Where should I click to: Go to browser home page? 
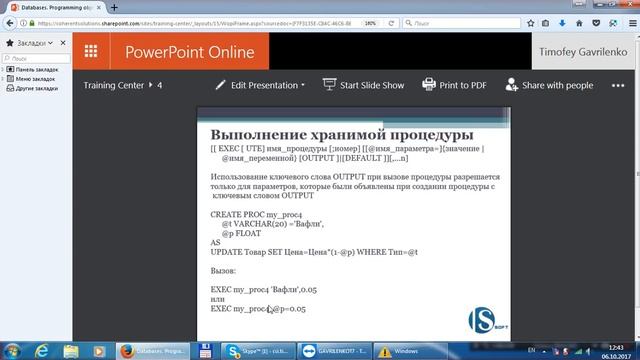pos(579,23)
